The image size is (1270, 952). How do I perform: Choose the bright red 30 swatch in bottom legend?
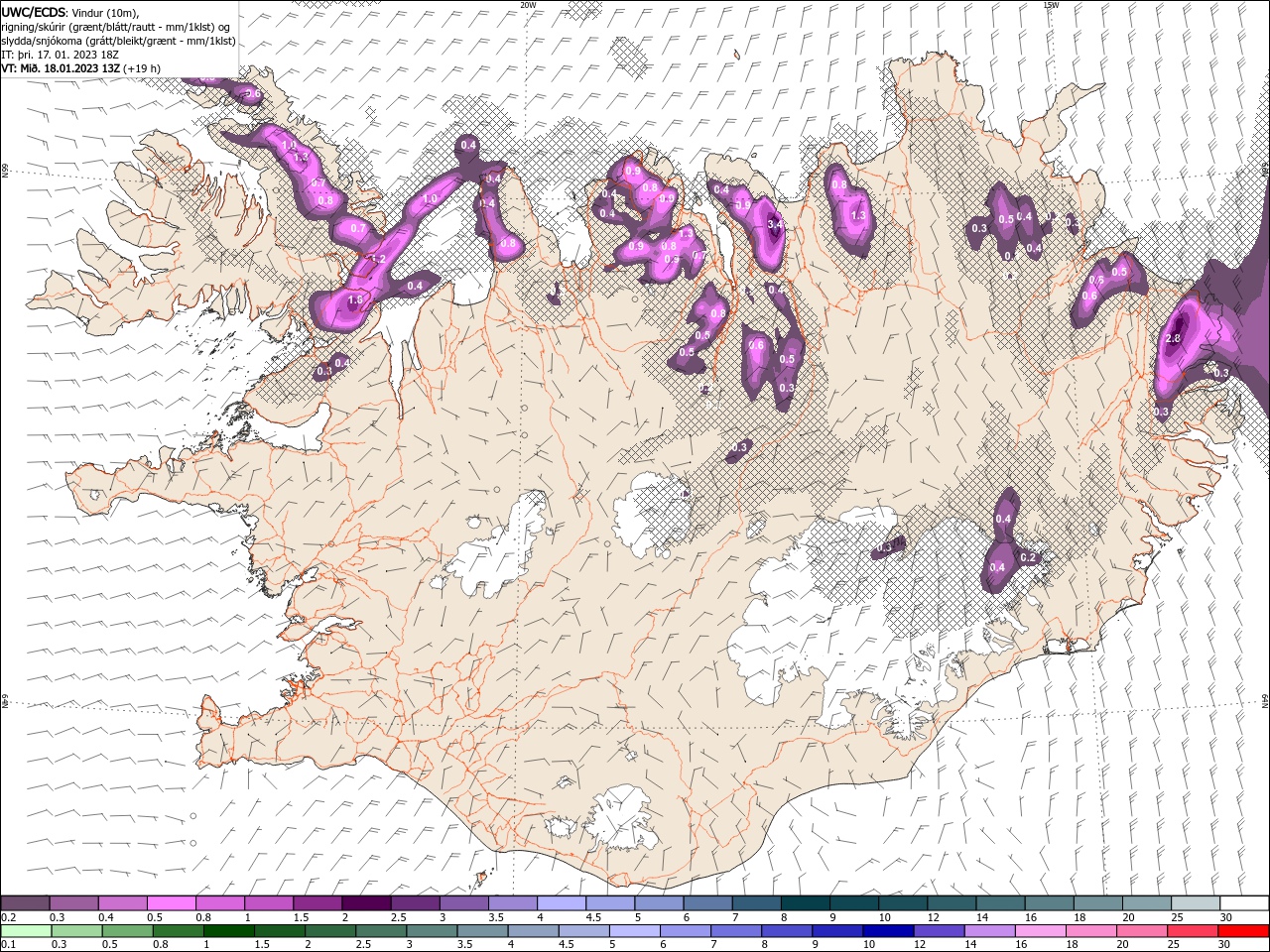[1242, 931]
